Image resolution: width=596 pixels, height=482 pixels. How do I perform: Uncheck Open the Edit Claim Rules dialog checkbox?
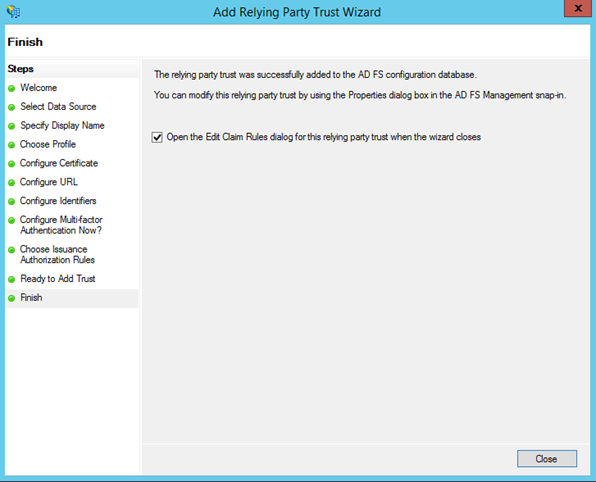[x=157, y=137]
